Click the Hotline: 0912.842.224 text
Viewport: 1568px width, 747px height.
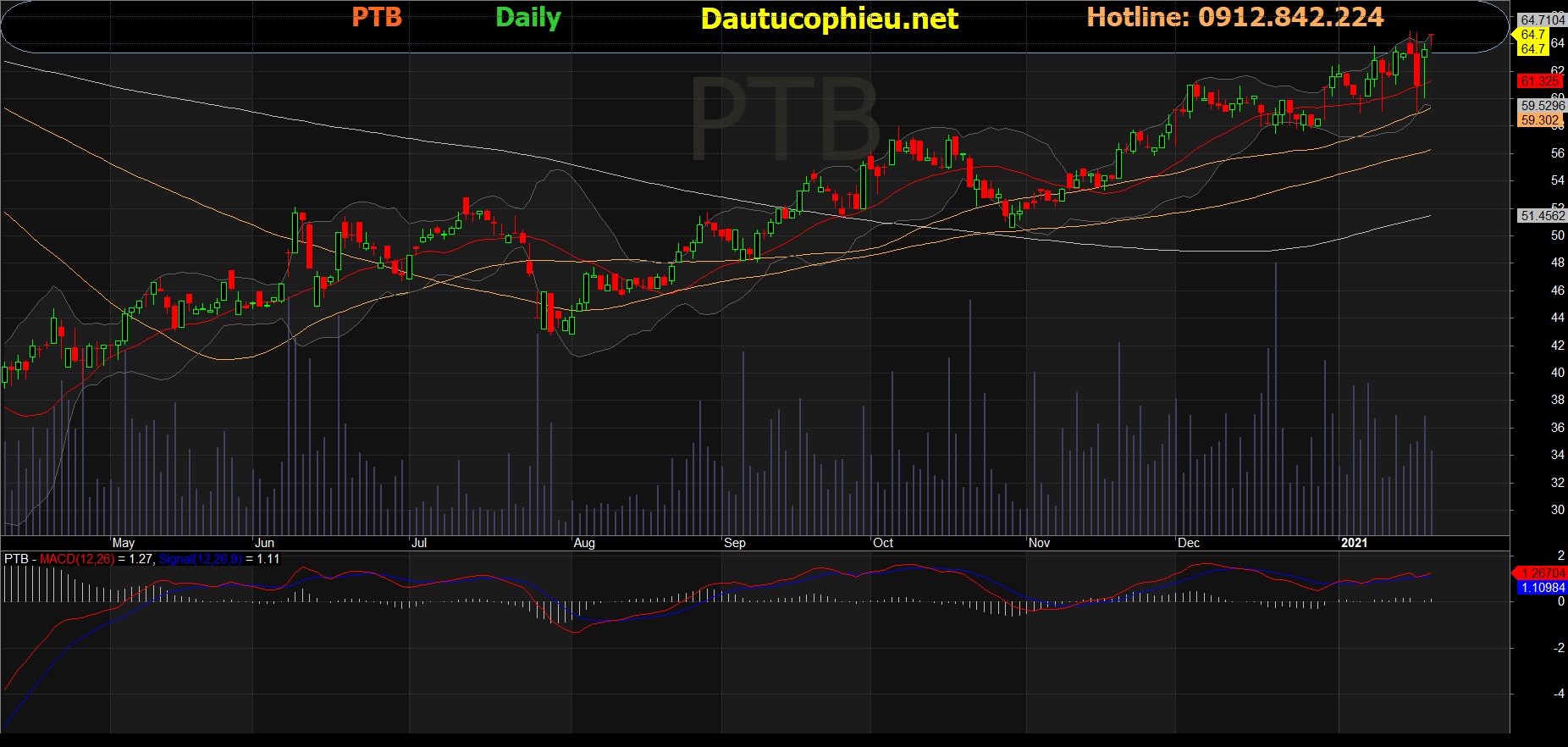pyautogui.click(x=1235, y=17)
